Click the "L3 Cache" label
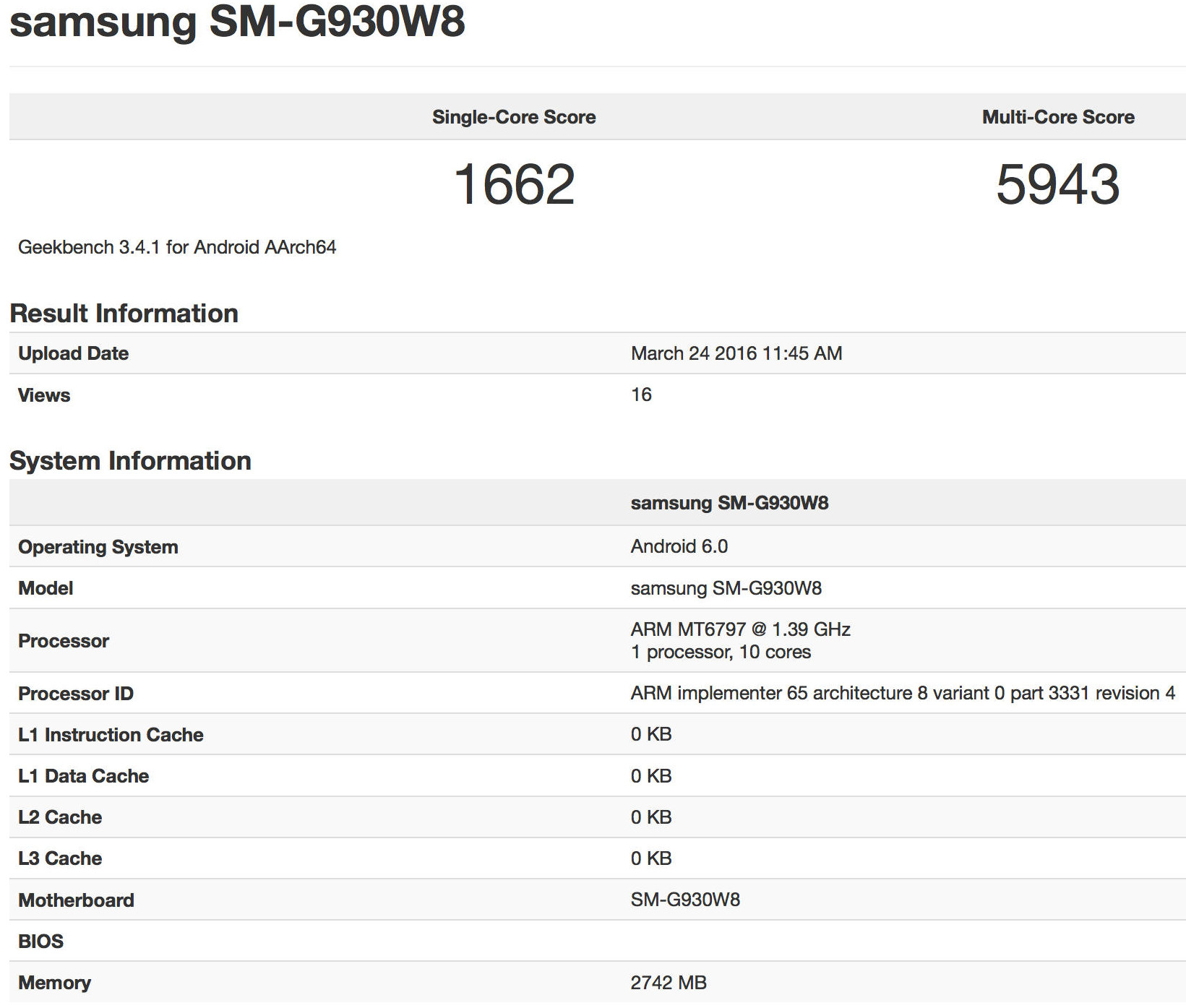The image size is (1186, 1008). 60,858
